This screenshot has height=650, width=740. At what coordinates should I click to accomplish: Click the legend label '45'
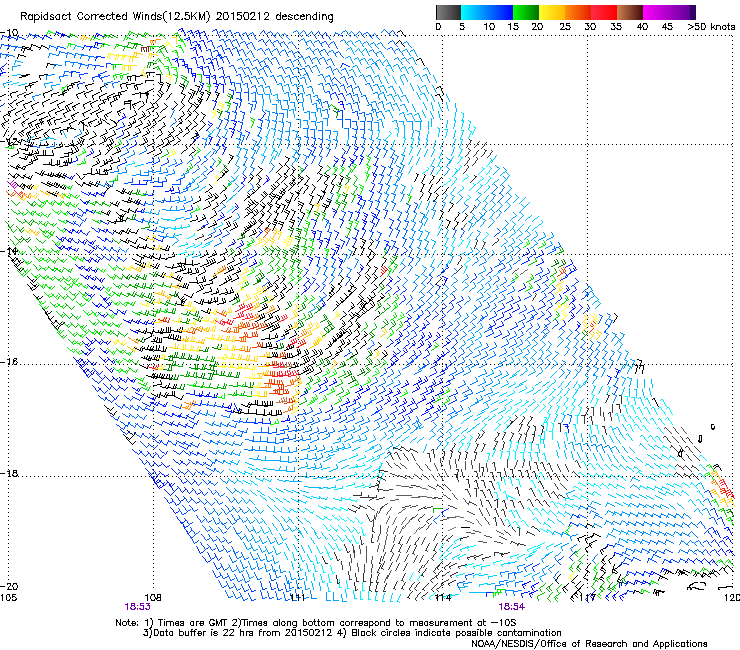(x=667, y=27)
